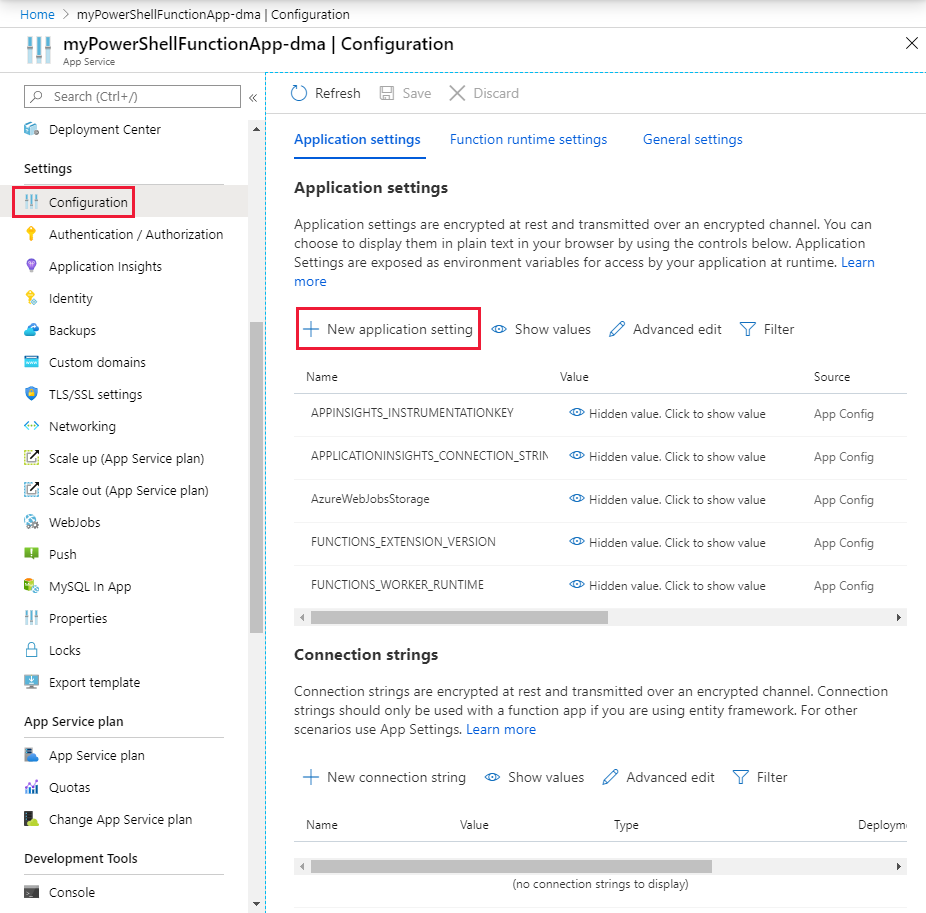Screen dimensions: 926x913
Task: Click Scale out (App Service plan) icon
Action: pyautogui.click(x=31, y=489)
